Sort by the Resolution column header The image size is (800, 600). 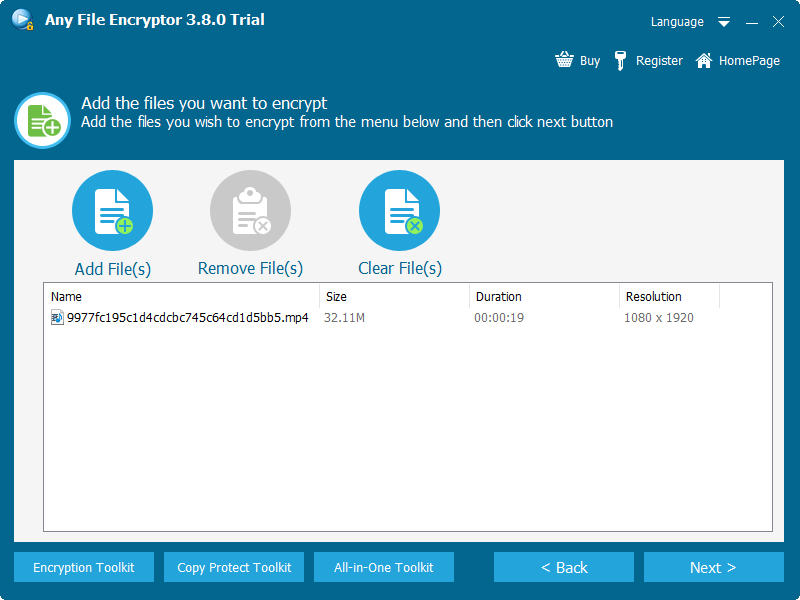669,296
